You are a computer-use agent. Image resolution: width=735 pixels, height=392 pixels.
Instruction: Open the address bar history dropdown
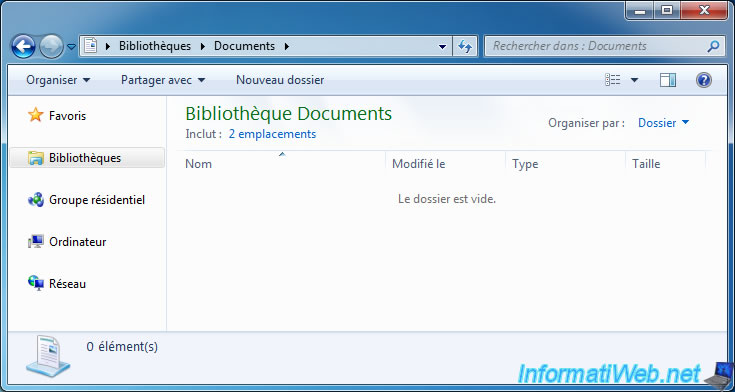click(x=442, y=46)
